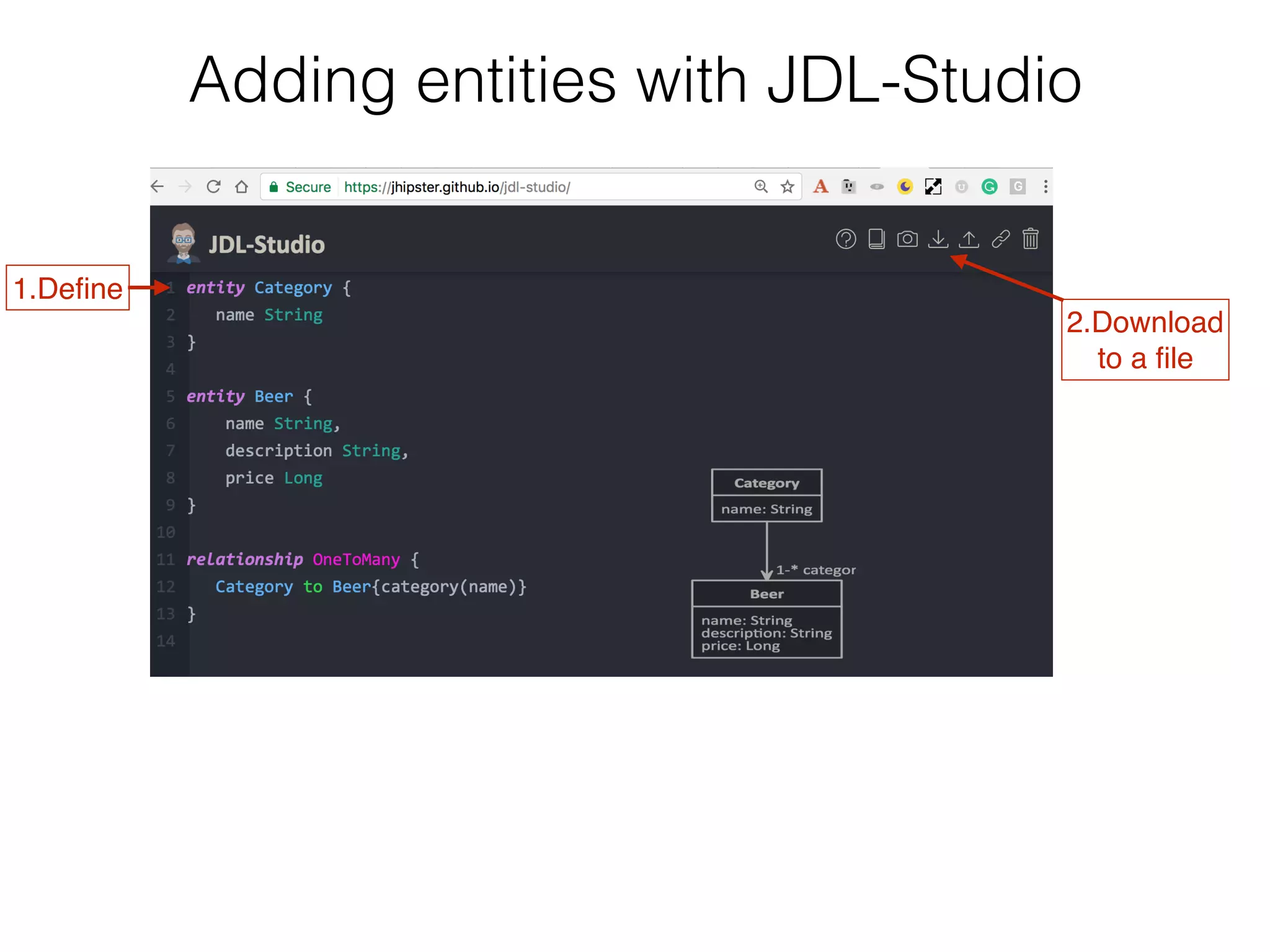
Task: Click the JDL-Studio logo title
Action: (x=266, y=245)
